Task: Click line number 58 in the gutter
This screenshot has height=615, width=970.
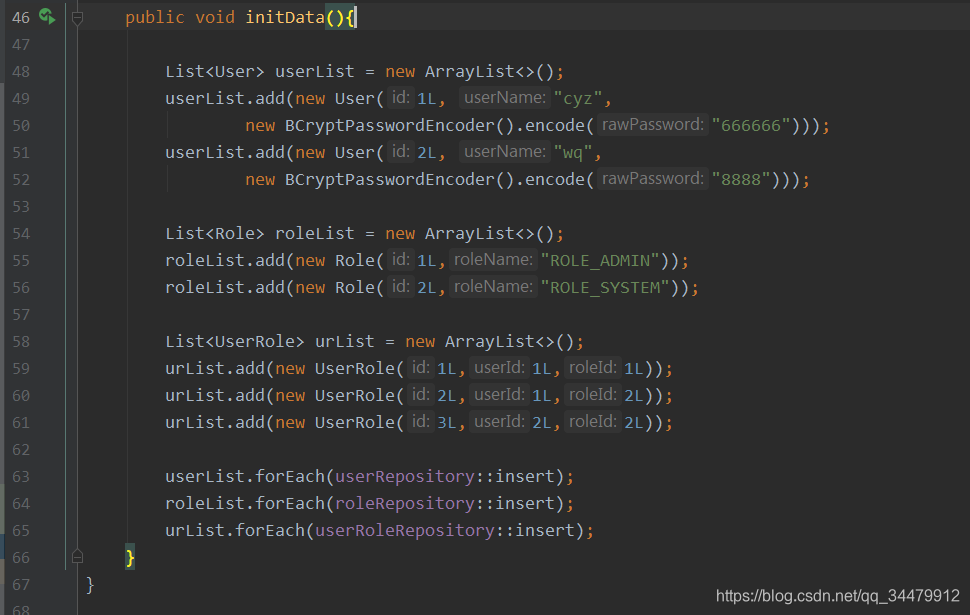Action: [x=20, y=342]
